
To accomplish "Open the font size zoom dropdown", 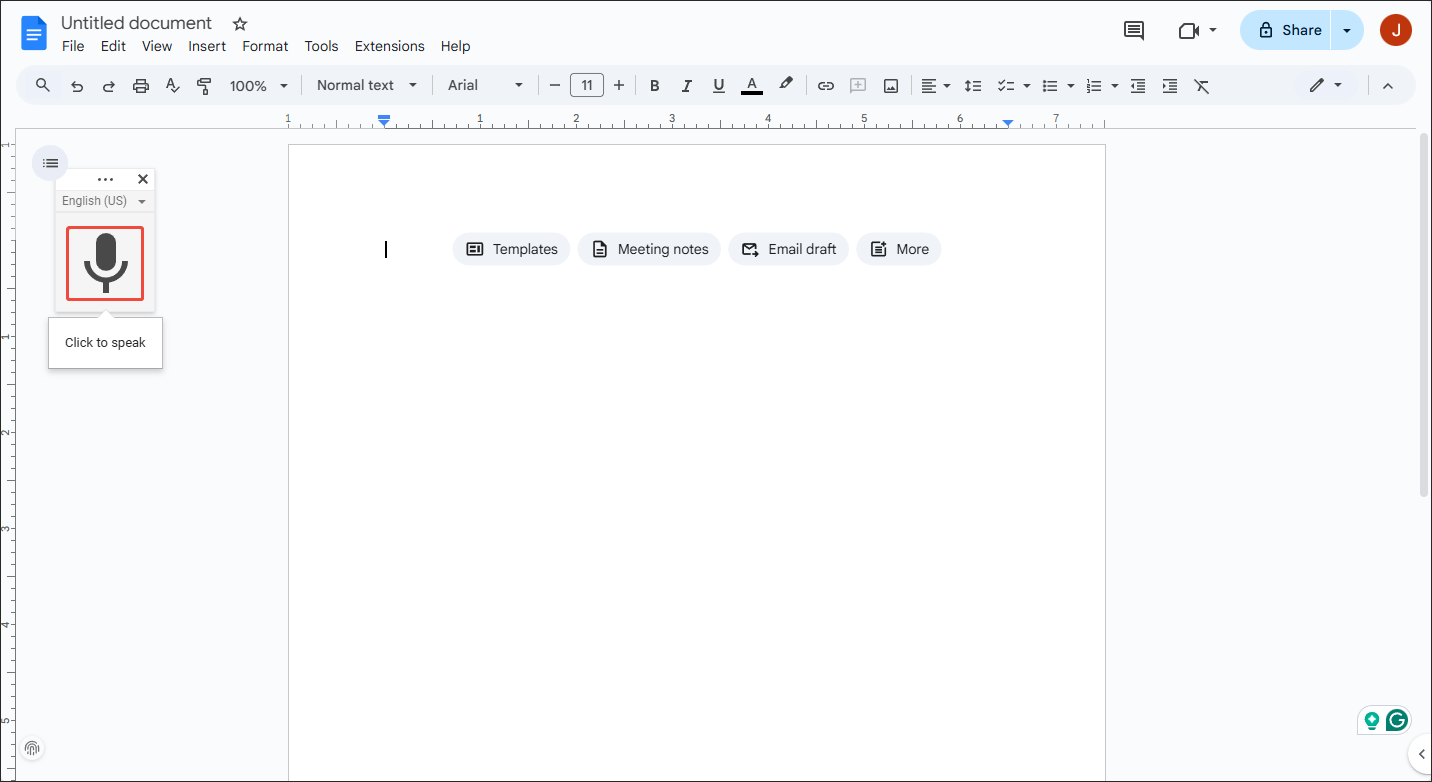I will coord(258,85).
